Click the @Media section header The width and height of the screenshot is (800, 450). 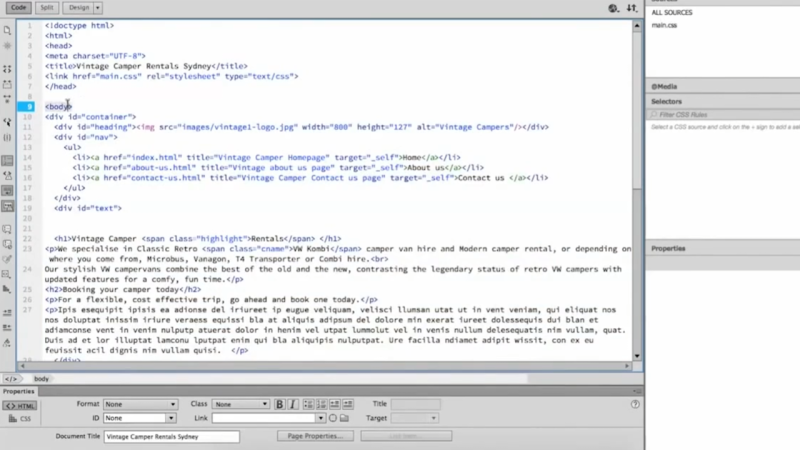722,86
